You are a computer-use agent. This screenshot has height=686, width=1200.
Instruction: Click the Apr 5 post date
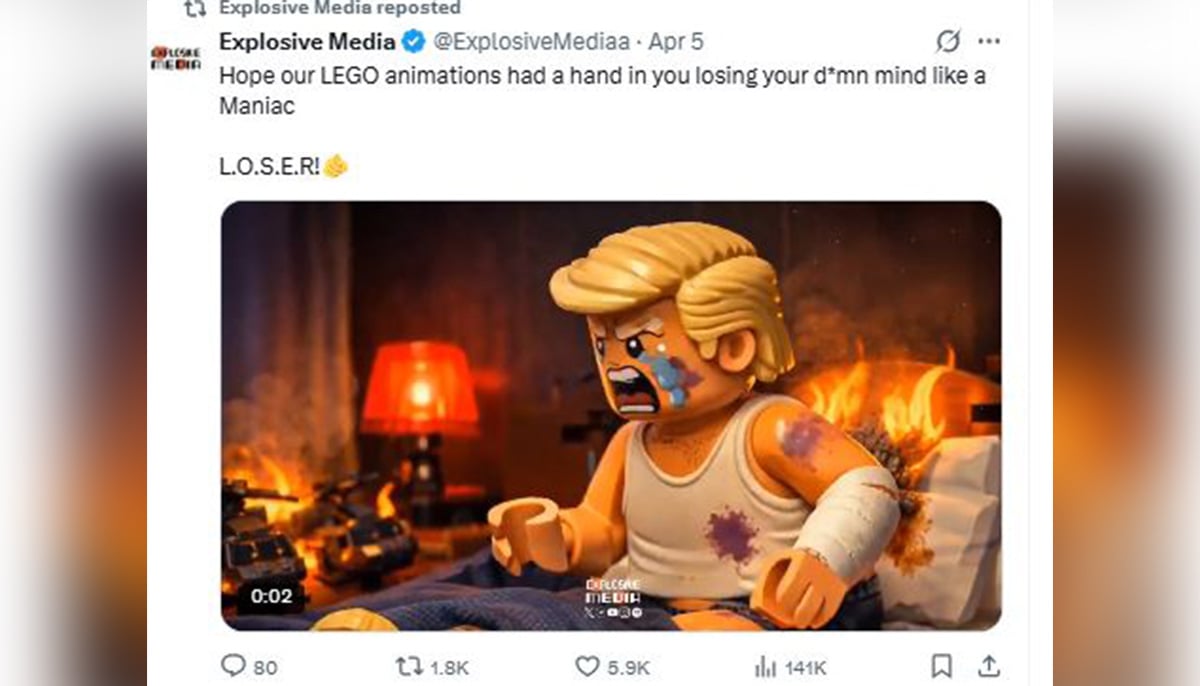(x=676, y=42)
